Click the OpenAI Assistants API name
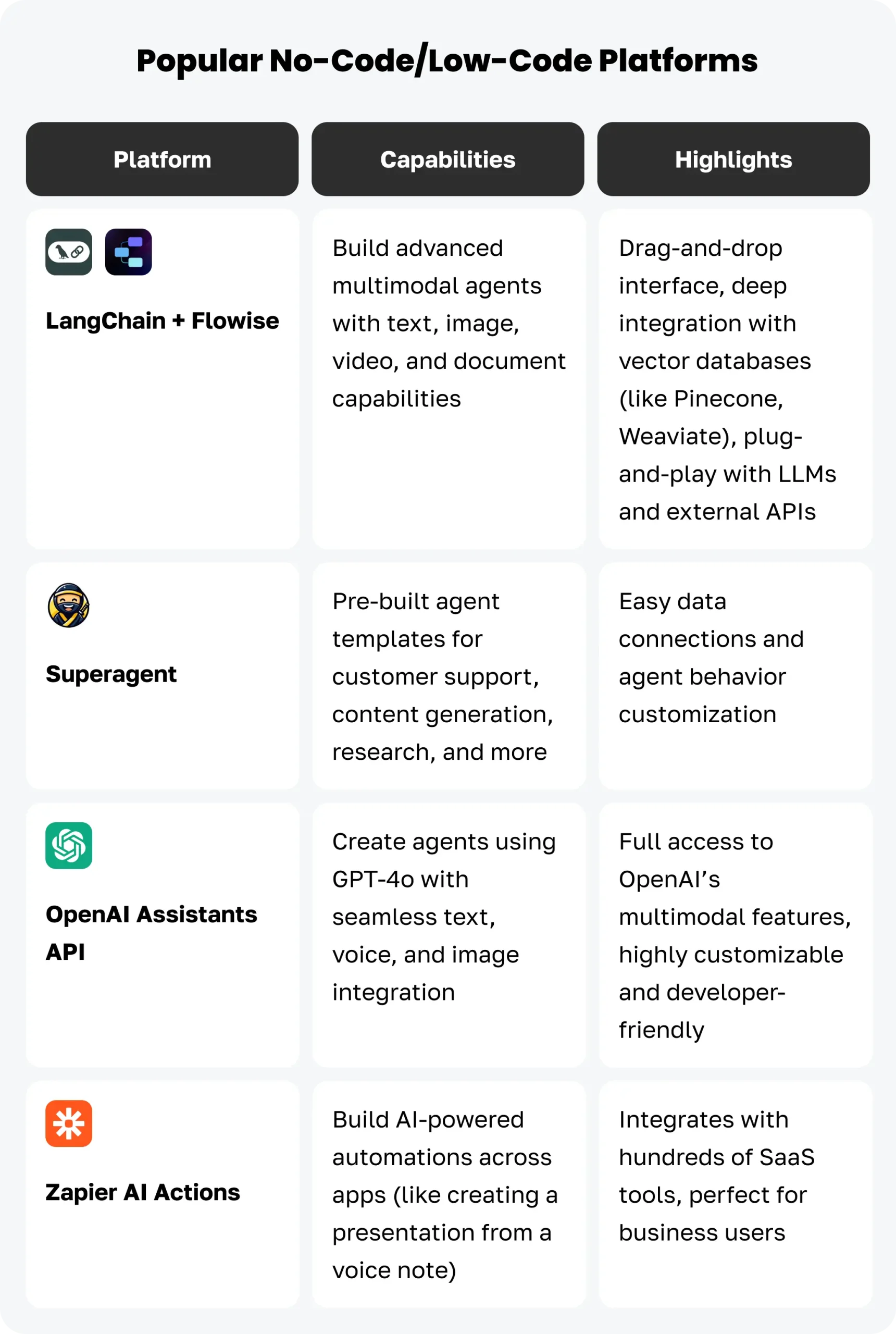Image resolution: width=896 pixels, height=1334 pixels. tap(151, 932)
